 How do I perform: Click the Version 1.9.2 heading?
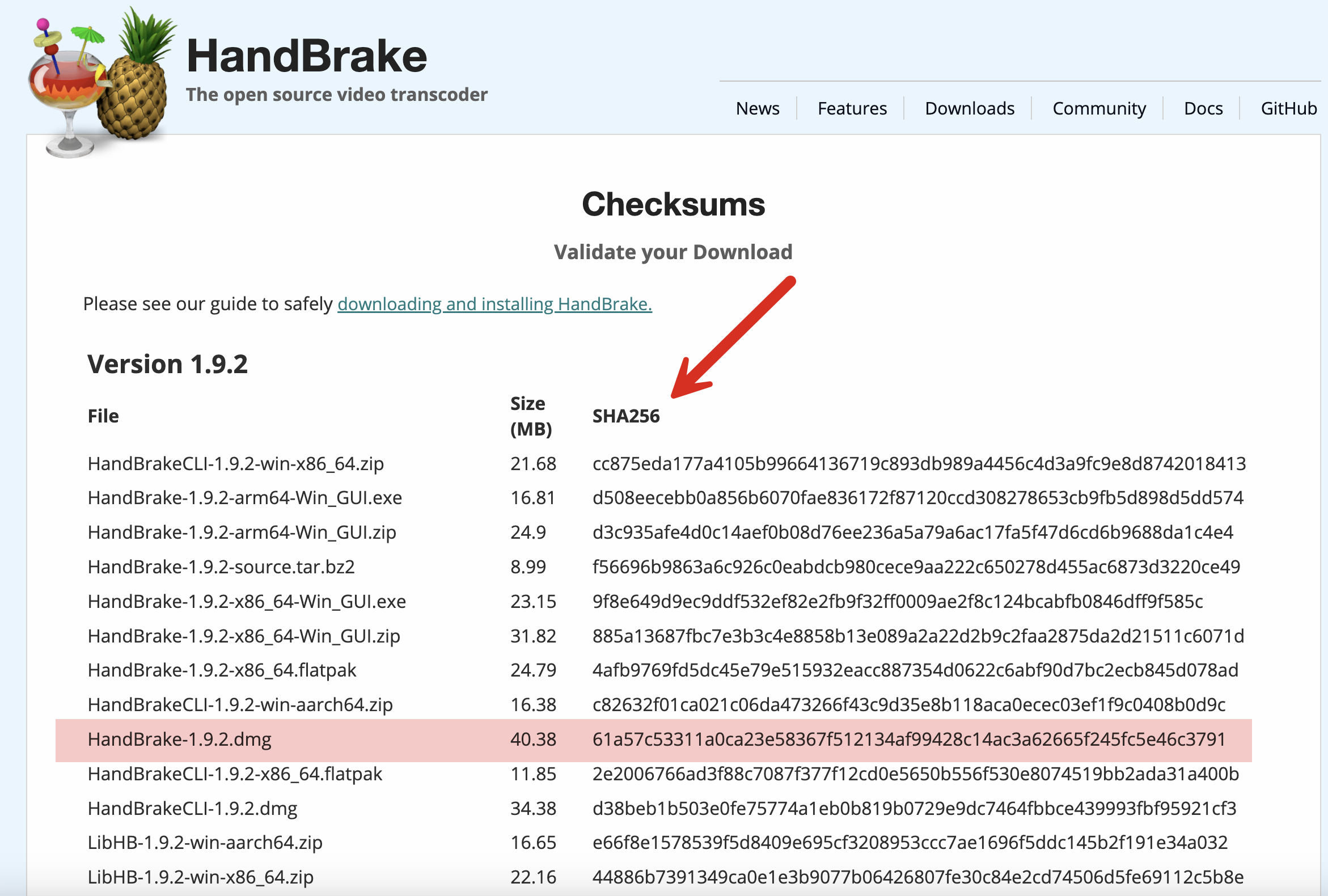[x=167, y=364]
